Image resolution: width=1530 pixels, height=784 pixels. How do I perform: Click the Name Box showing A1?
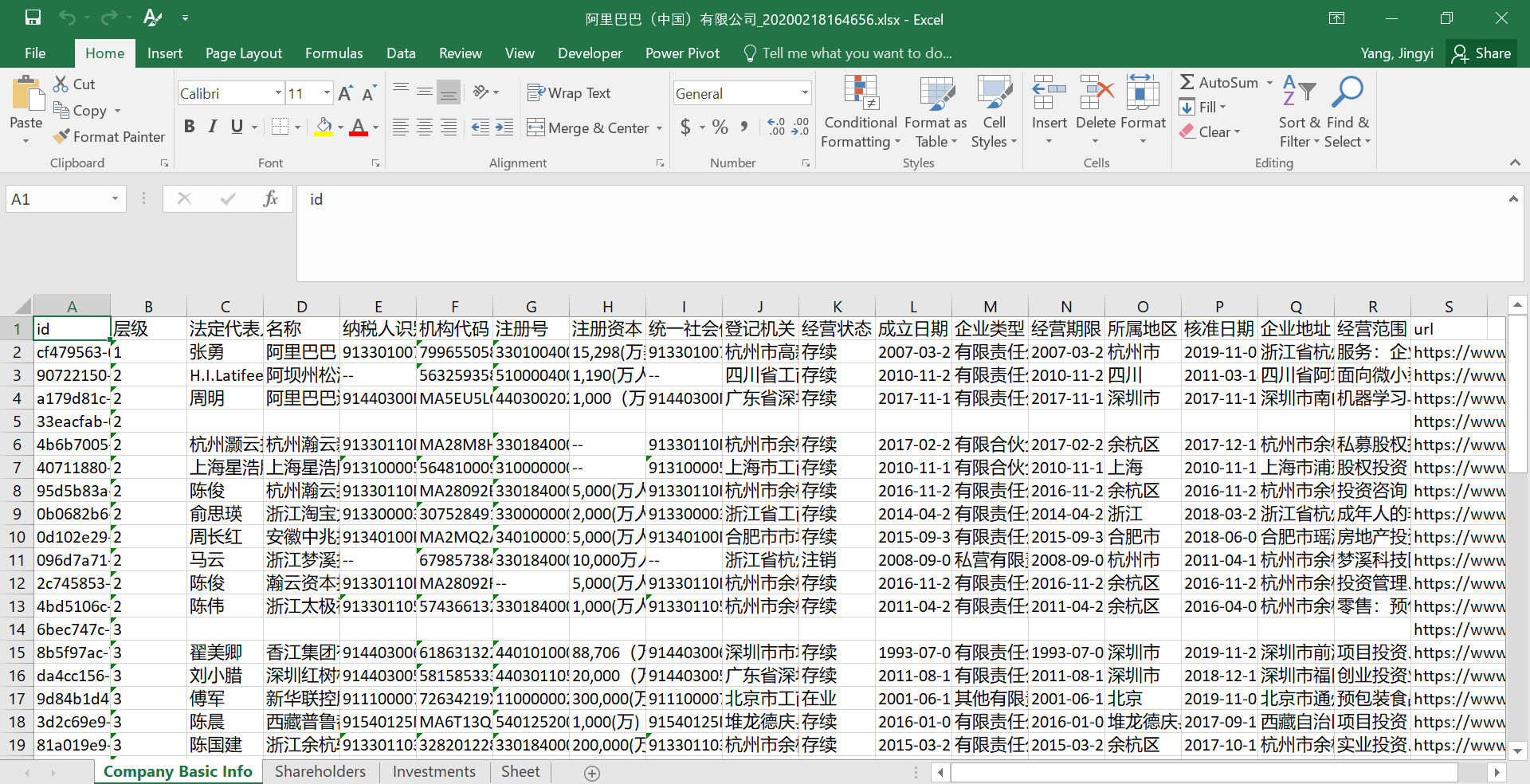[65, 199]
